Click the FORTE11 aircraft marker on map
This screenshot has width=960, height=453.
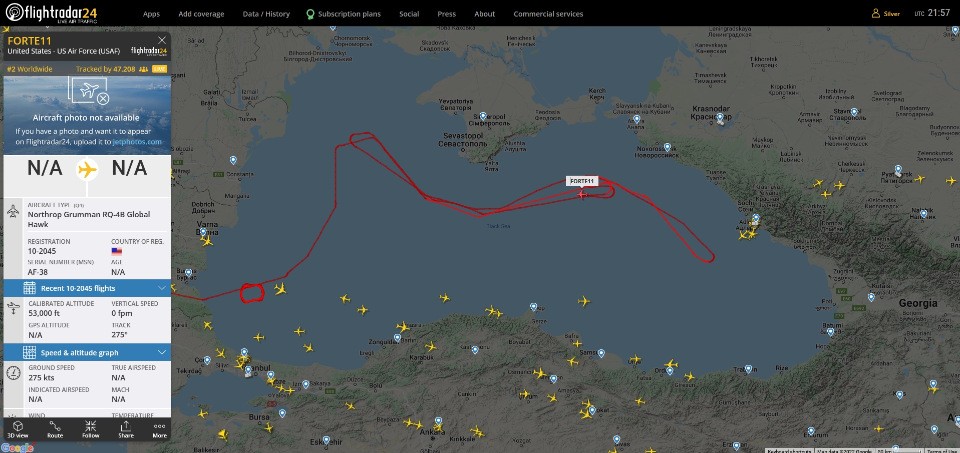click(581, 193)
